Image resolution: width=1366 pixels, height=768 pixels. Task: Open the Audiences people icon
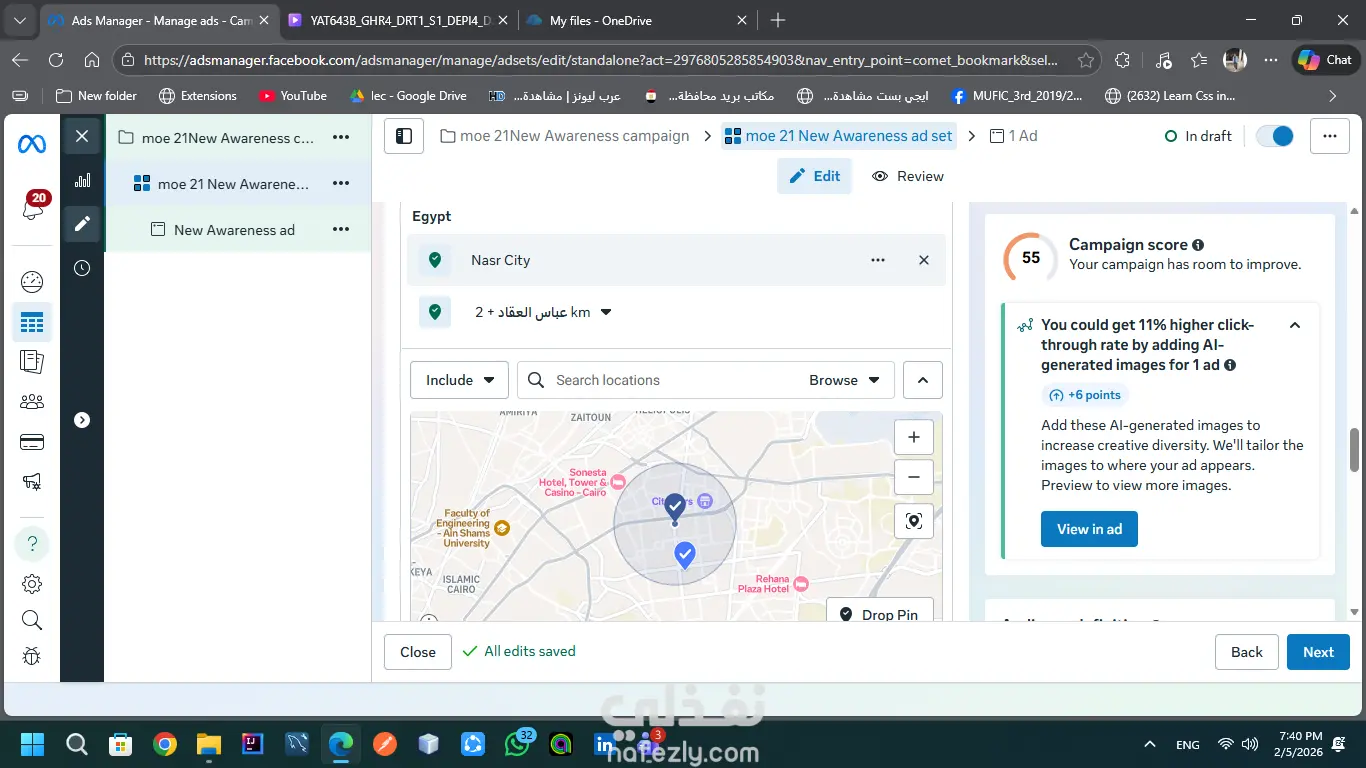pyautogui.click(x=32, y=402)
